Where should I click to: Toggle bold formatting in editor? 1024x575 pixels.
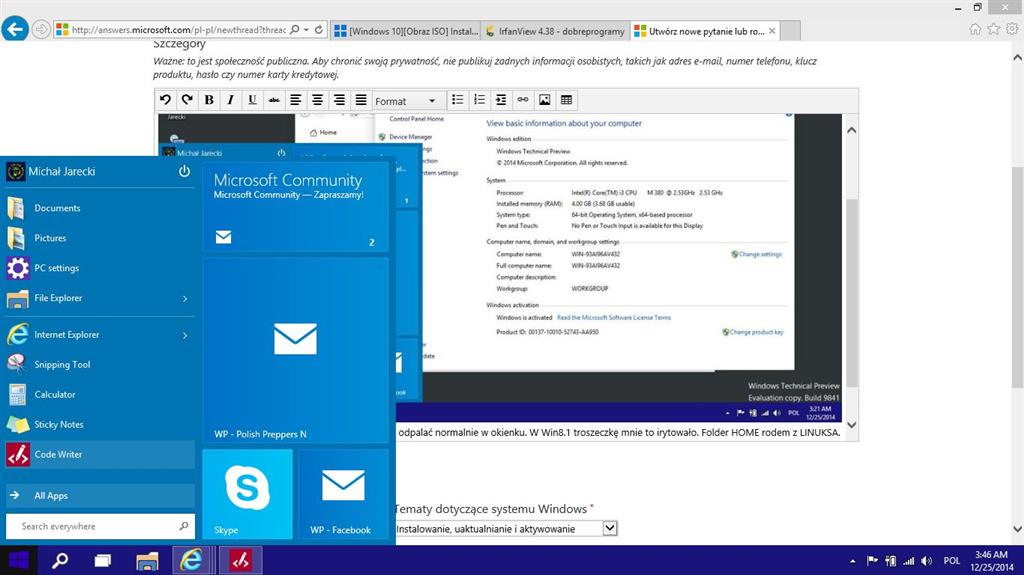pos(209,100)
